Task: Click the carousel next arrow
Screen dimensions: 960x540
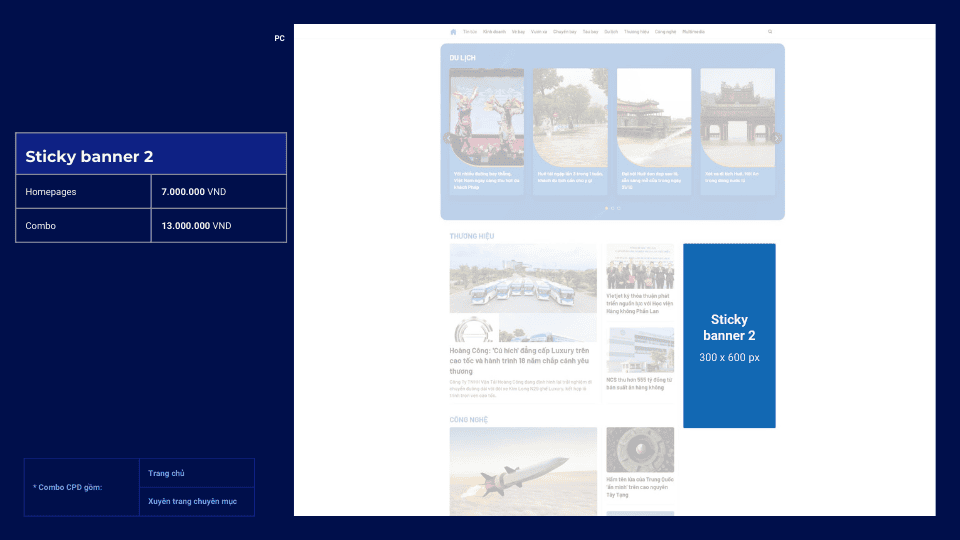Action: click(777, 139)
